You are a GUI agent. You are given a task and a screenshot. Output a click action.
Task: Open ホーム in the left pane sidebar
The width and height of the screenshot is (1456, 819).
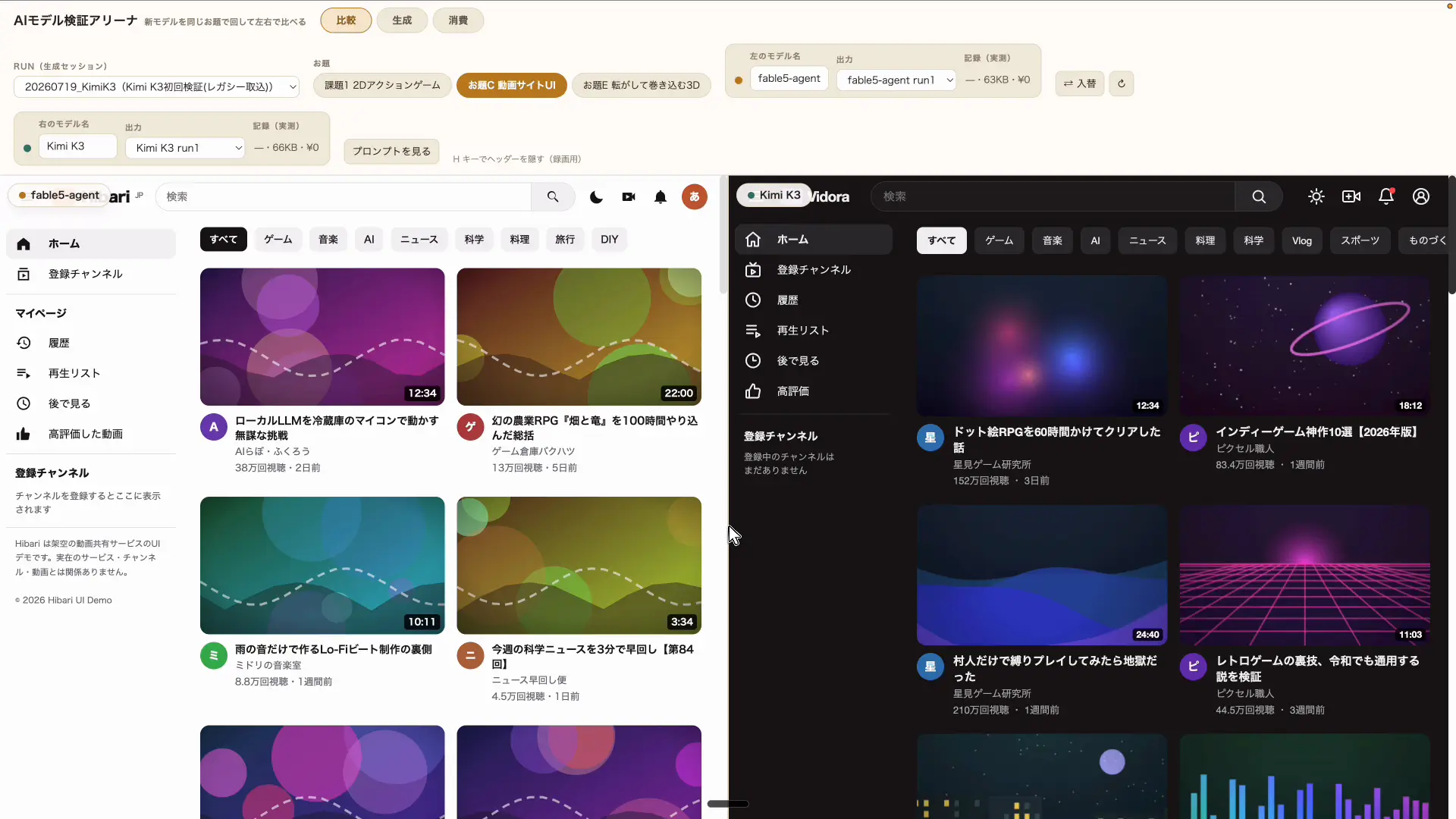91,243
